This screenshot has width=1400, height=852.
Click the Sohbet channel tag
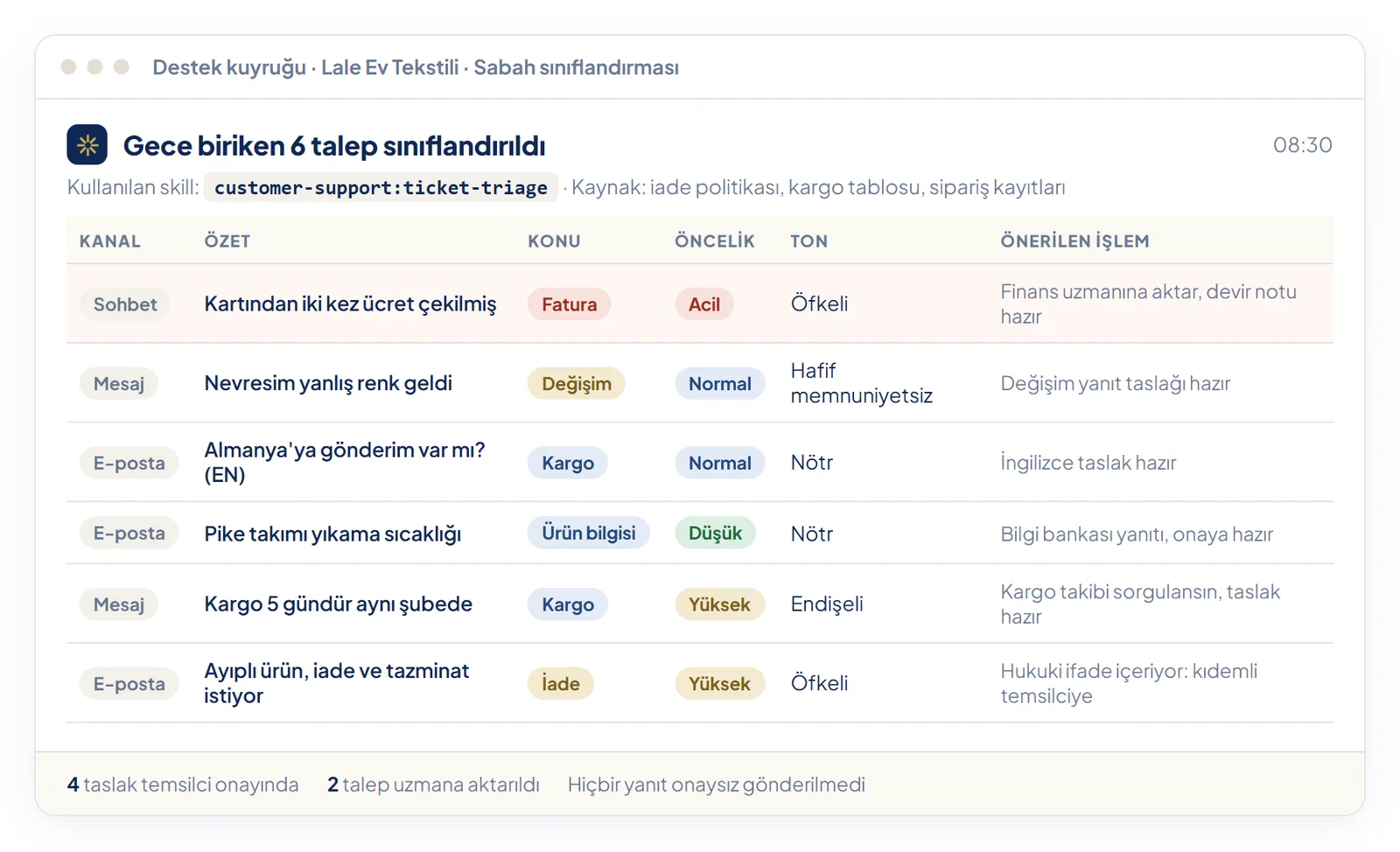125,304
